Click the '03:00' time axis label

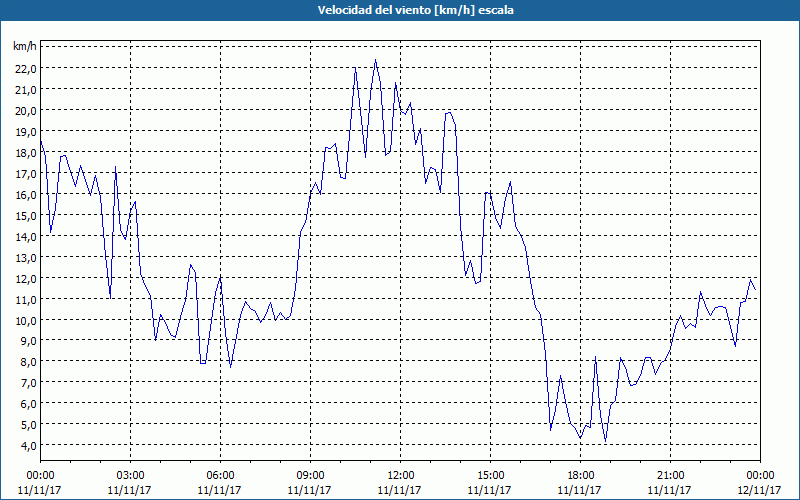pyautogui.click(x=130, y=476)
